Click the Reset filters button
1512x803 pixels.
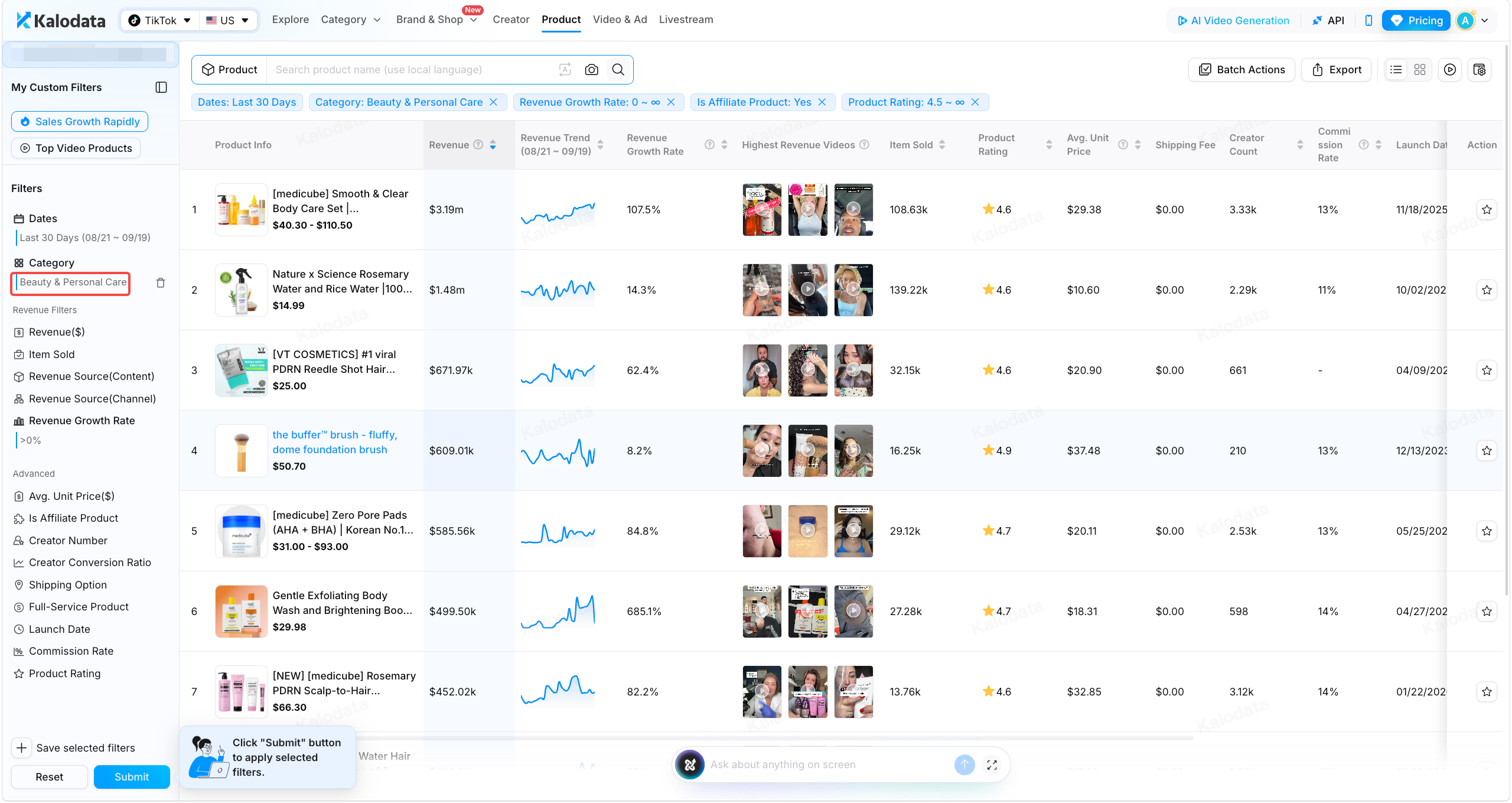pyautogui.click(x=50, y=777)
